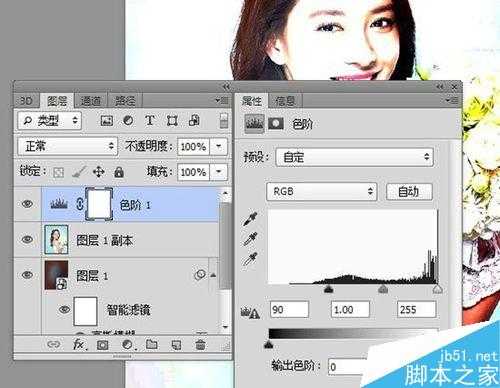Select levels adjustment histogram icon in Properties
The width and height of the screenshot is (500, 388).
pos(254,124)
